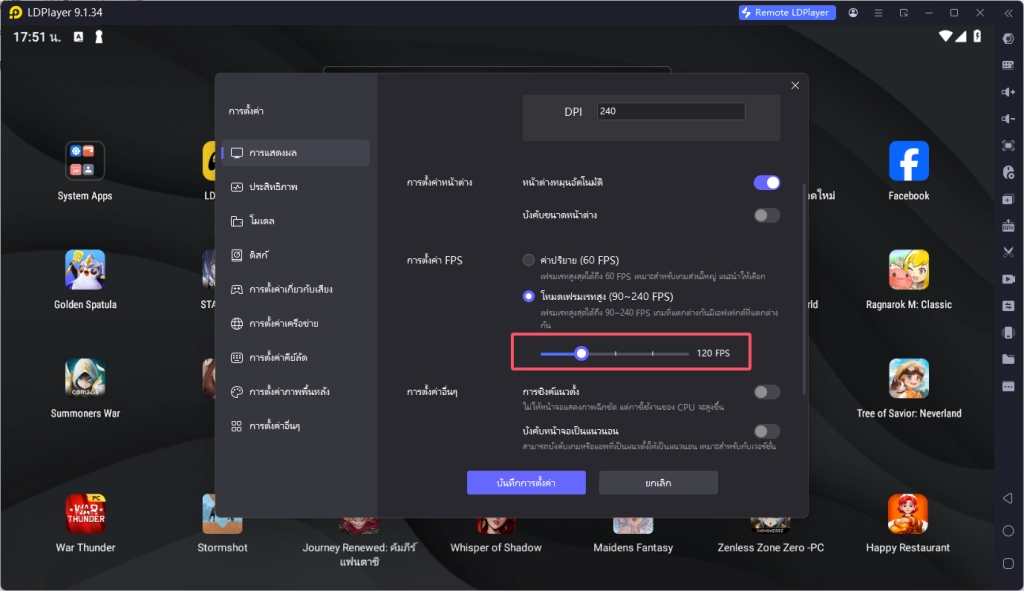This screenshot has height=591, width=1024.
Task: Take a screenshot with the scissors icon
Action: pyautogui.click(x=1011, y=253)
